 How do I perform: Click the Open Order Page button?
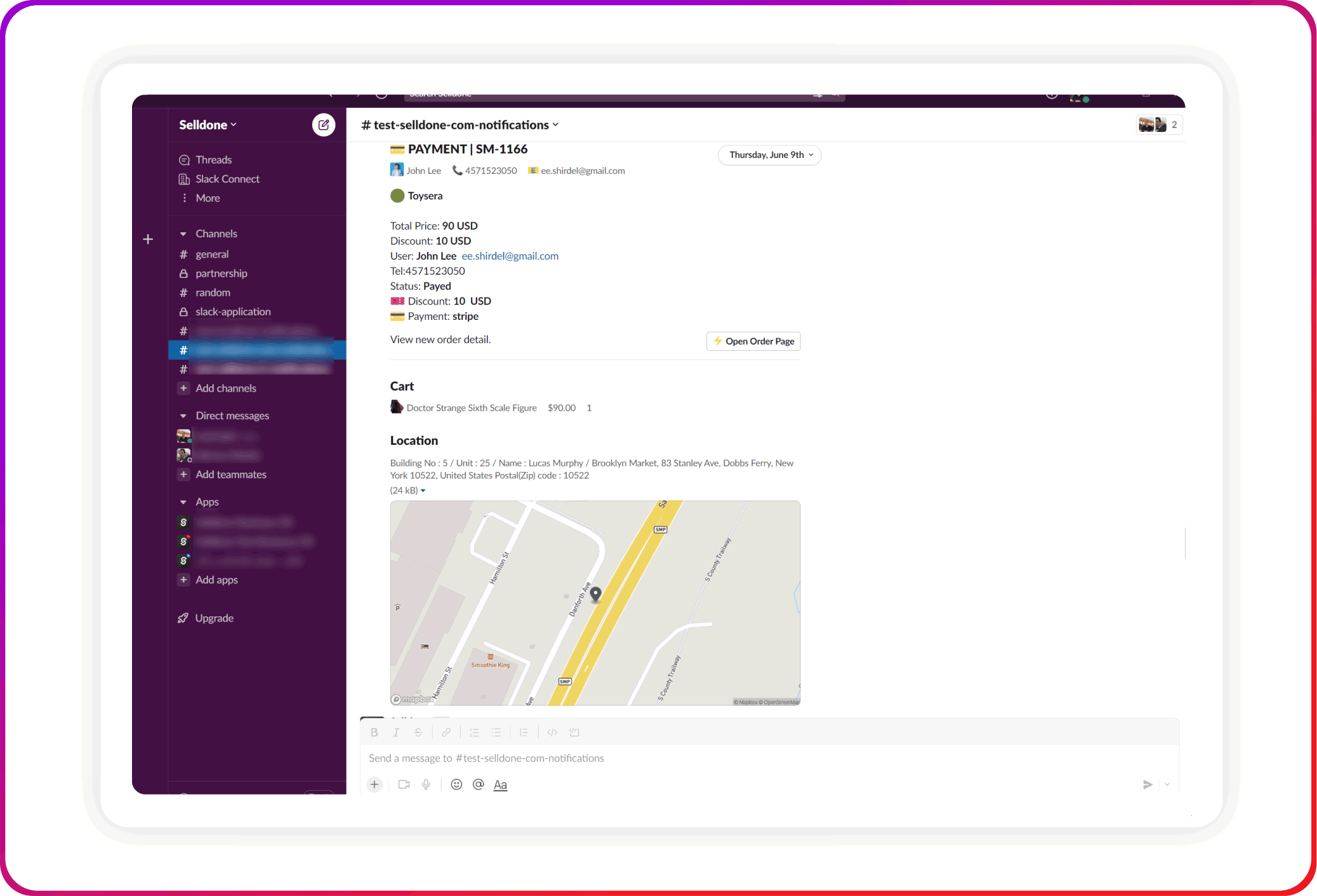click(753, 341)
